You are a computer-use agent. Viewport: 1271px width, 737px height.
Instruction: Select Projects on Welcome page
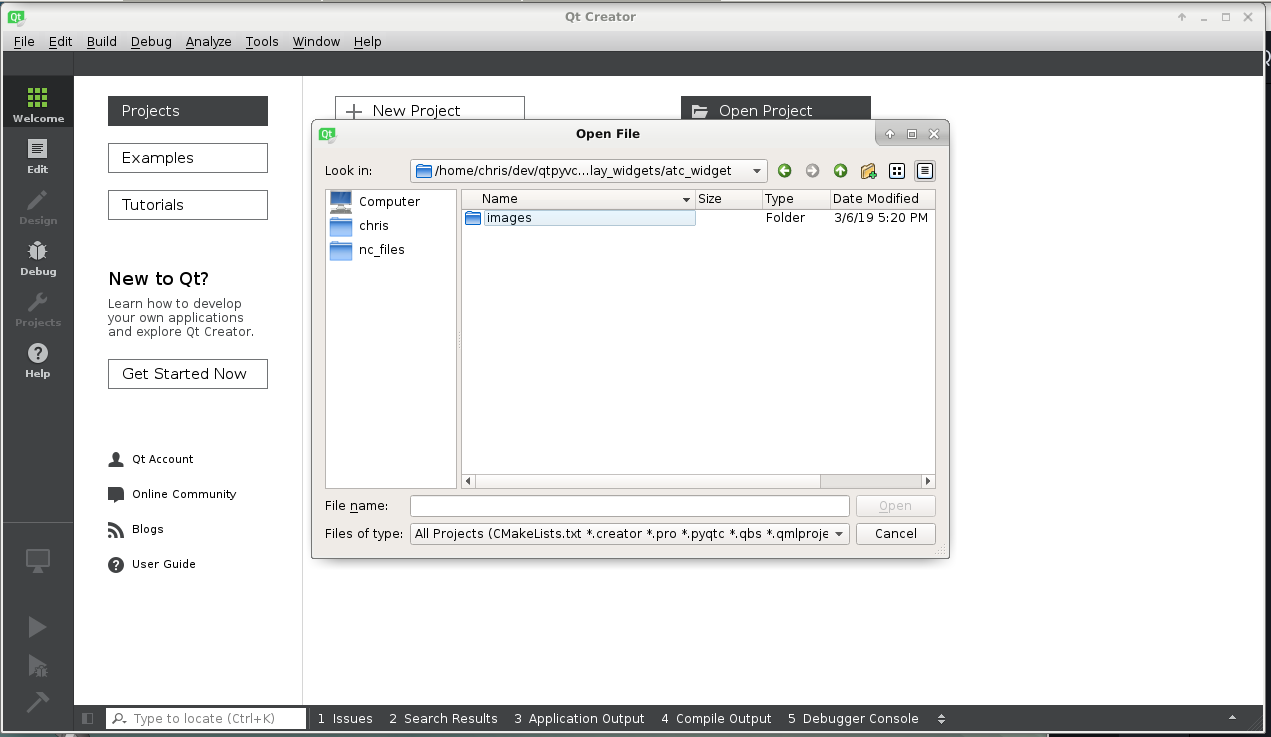(x=188, y=111)
